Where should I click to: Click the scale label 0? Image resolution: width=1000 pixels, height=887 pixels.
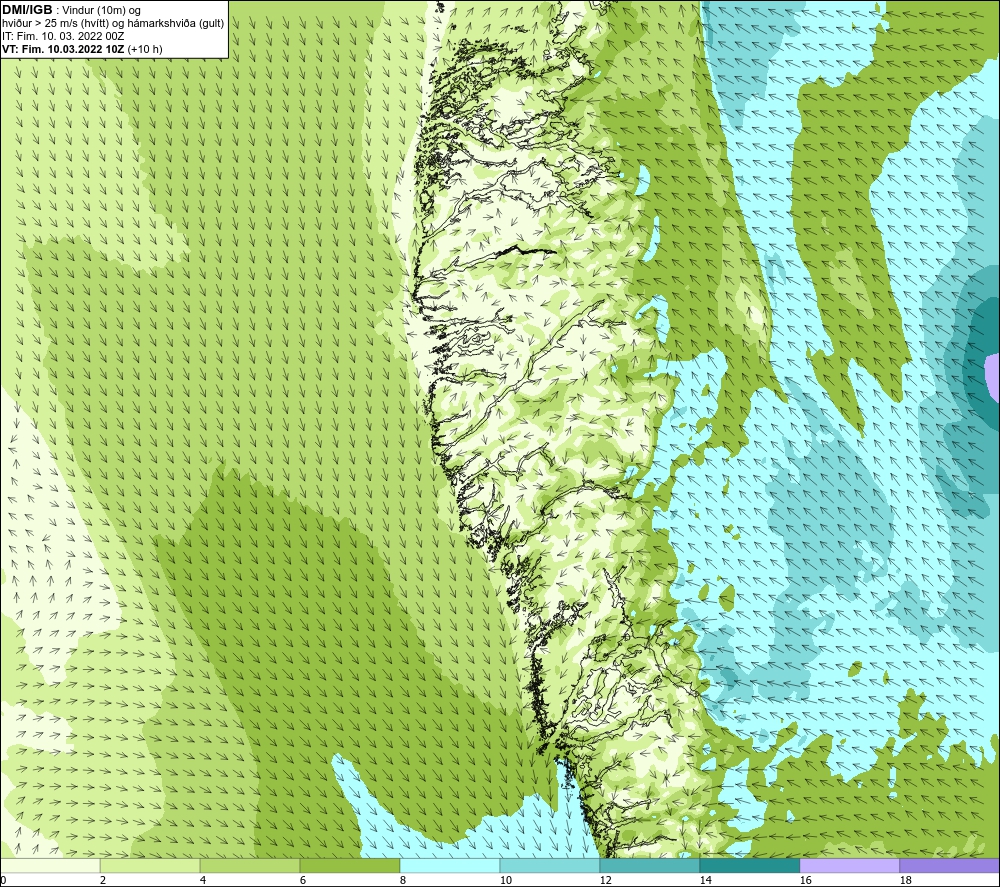[x=3, y=880]
